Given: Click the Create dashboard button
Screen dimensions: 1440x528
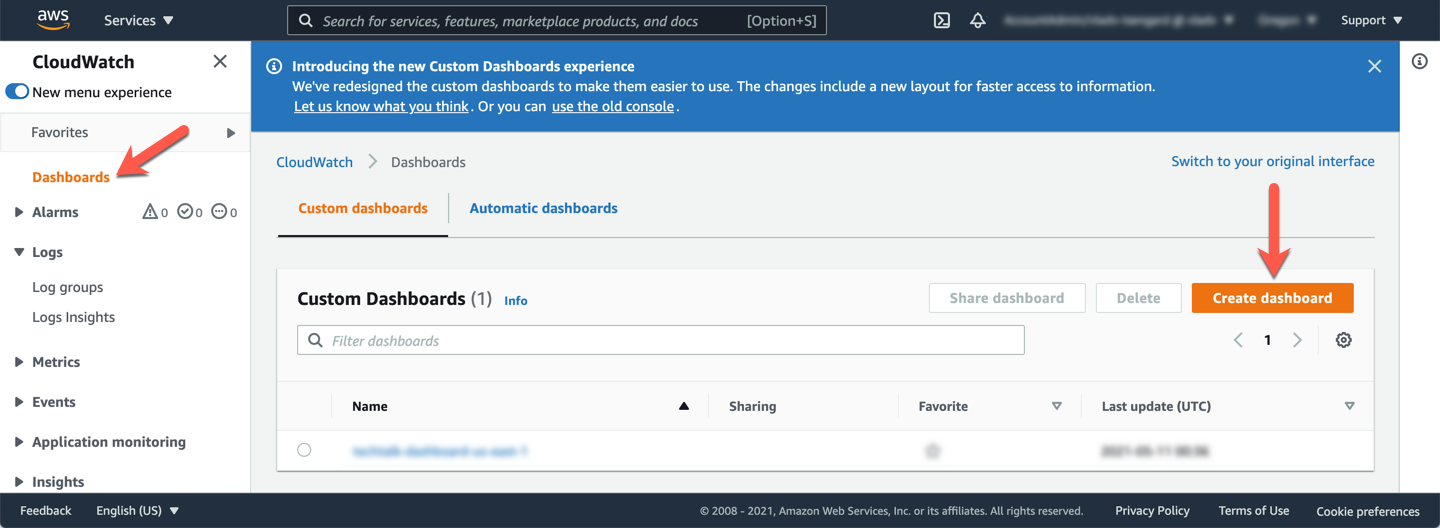Looking at the screenshot, I should click(x=1272, y=298).
